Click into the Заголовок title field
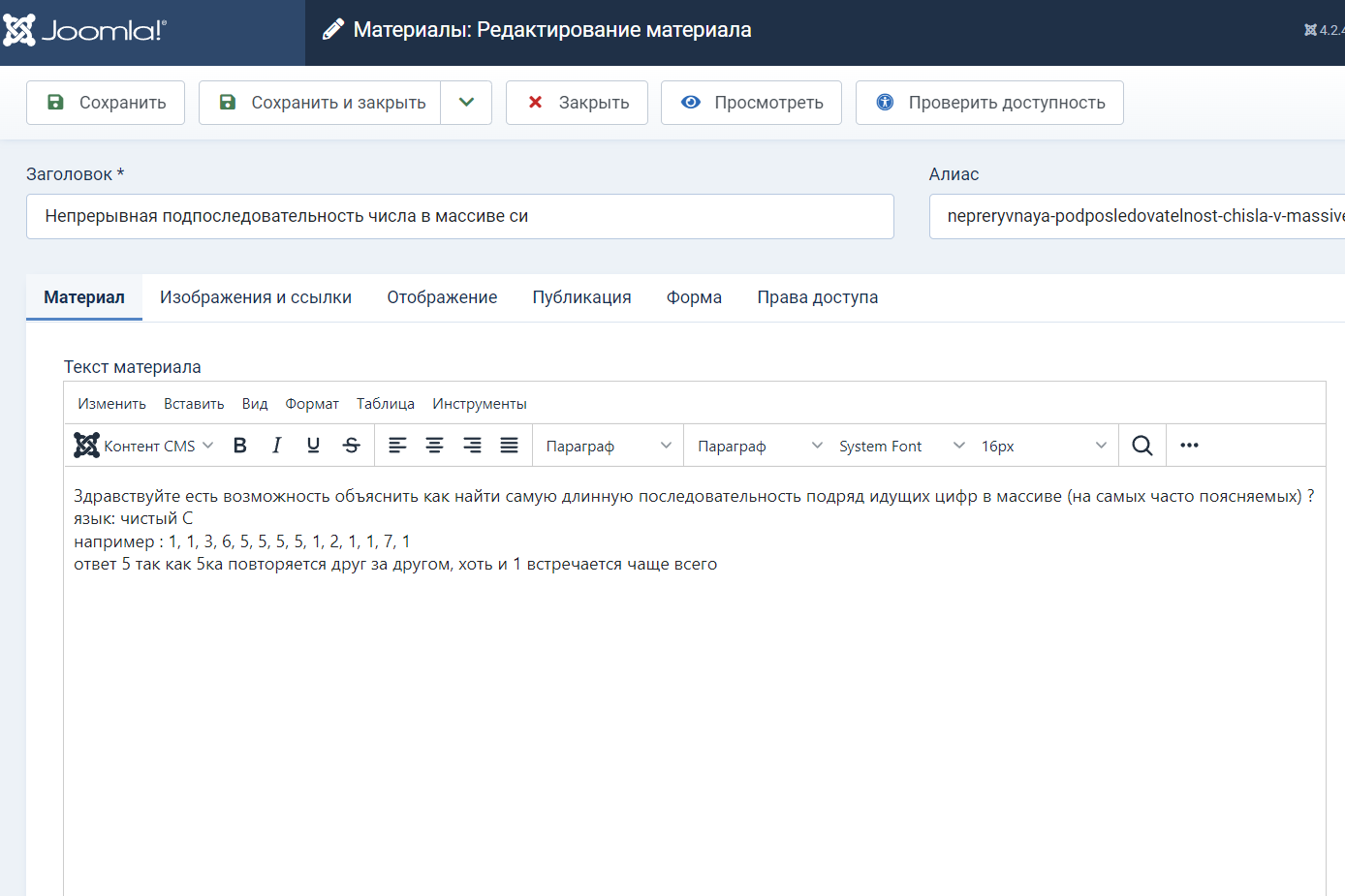Screen dimensions: 1345x896 (x=459, y=216)
